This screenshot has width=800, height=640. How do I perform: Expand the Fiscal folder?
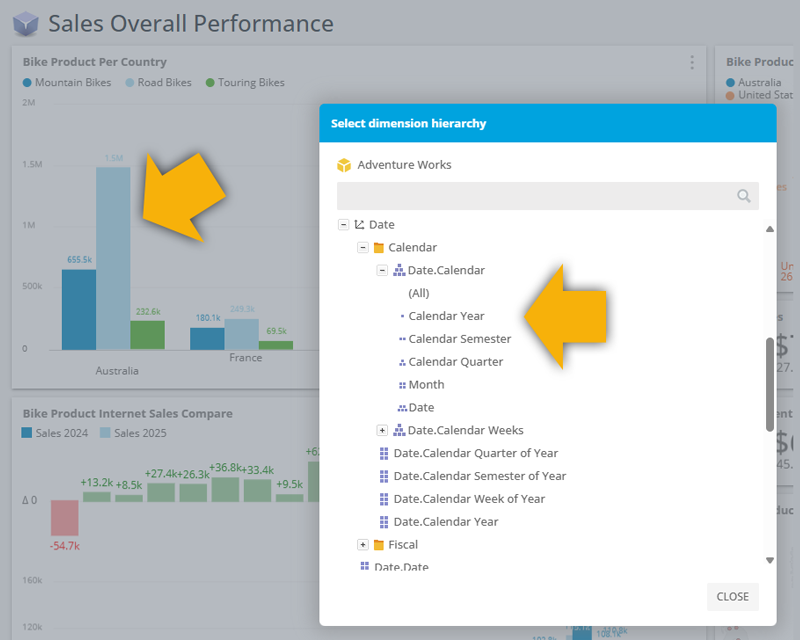pos(362,545)
